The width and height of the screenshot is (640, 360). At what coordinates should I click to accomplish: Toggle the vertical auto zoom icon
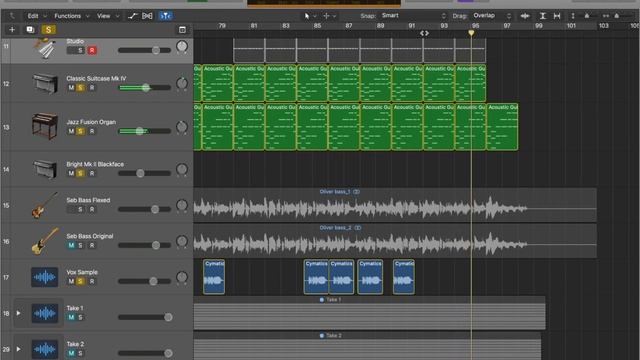coord(542,16)
